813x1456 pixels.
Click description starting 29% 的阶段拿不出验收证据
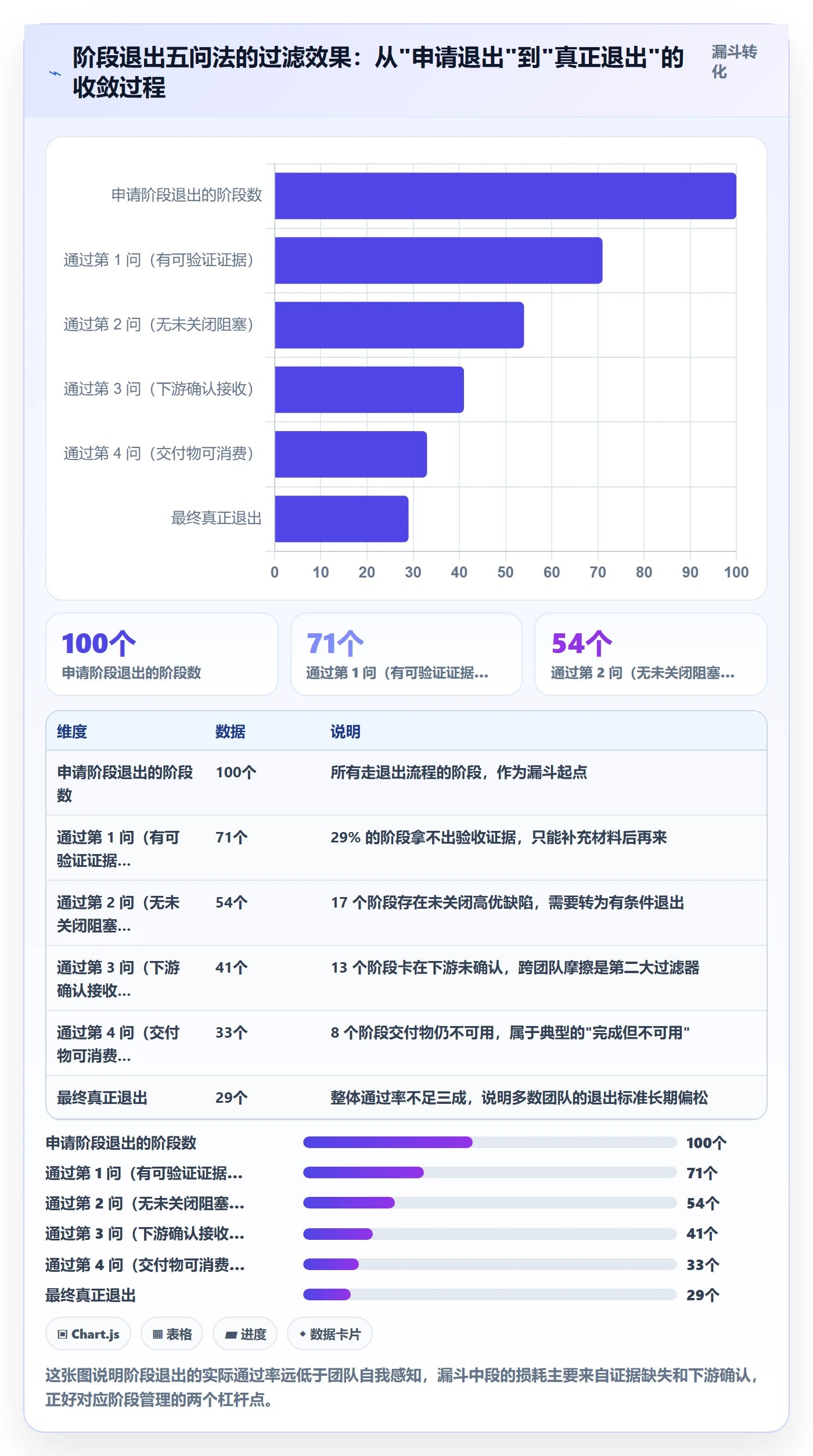pyautogui.click(x=498, y=837)
